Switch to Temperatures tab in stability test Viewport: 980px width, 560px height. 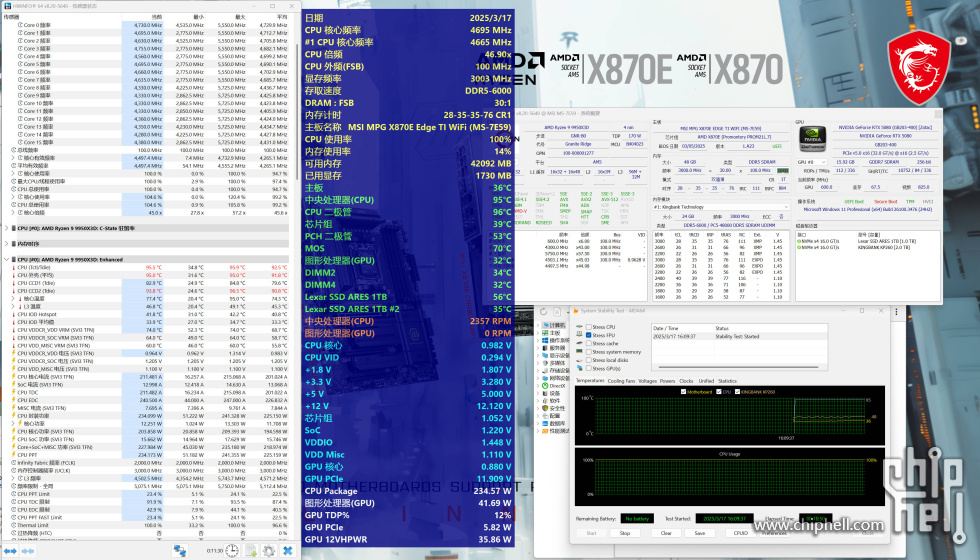[590, 381]
